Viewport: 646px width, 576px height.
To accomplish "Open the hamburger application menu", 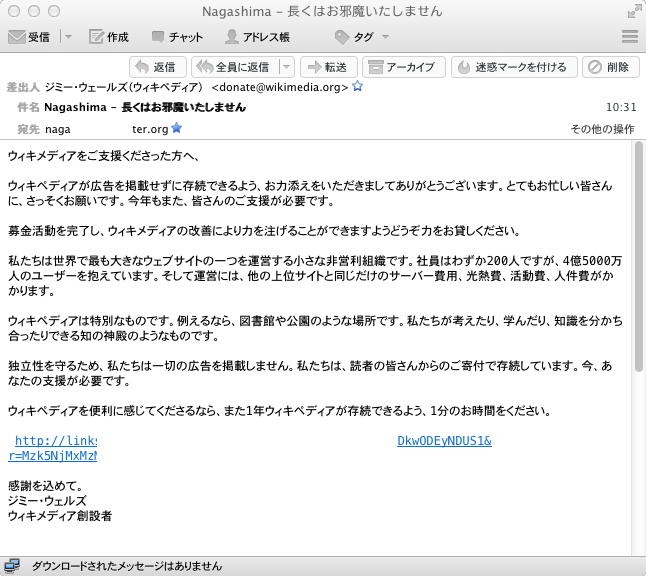I will (x=630, y=36).
